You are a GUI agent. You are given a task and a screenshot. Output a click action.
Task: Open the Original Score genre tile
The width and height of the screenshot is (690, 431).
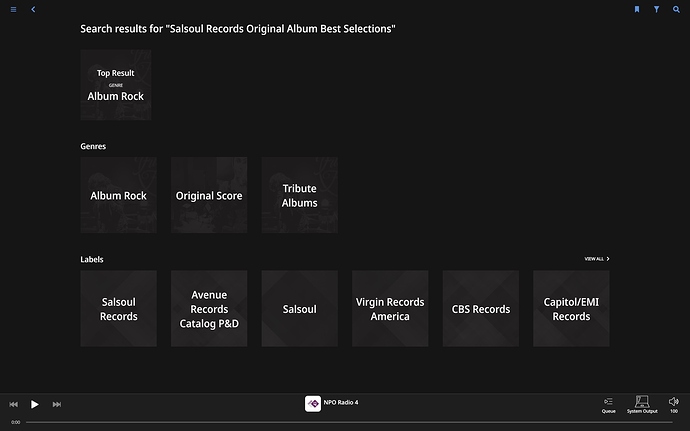point(209,195)
